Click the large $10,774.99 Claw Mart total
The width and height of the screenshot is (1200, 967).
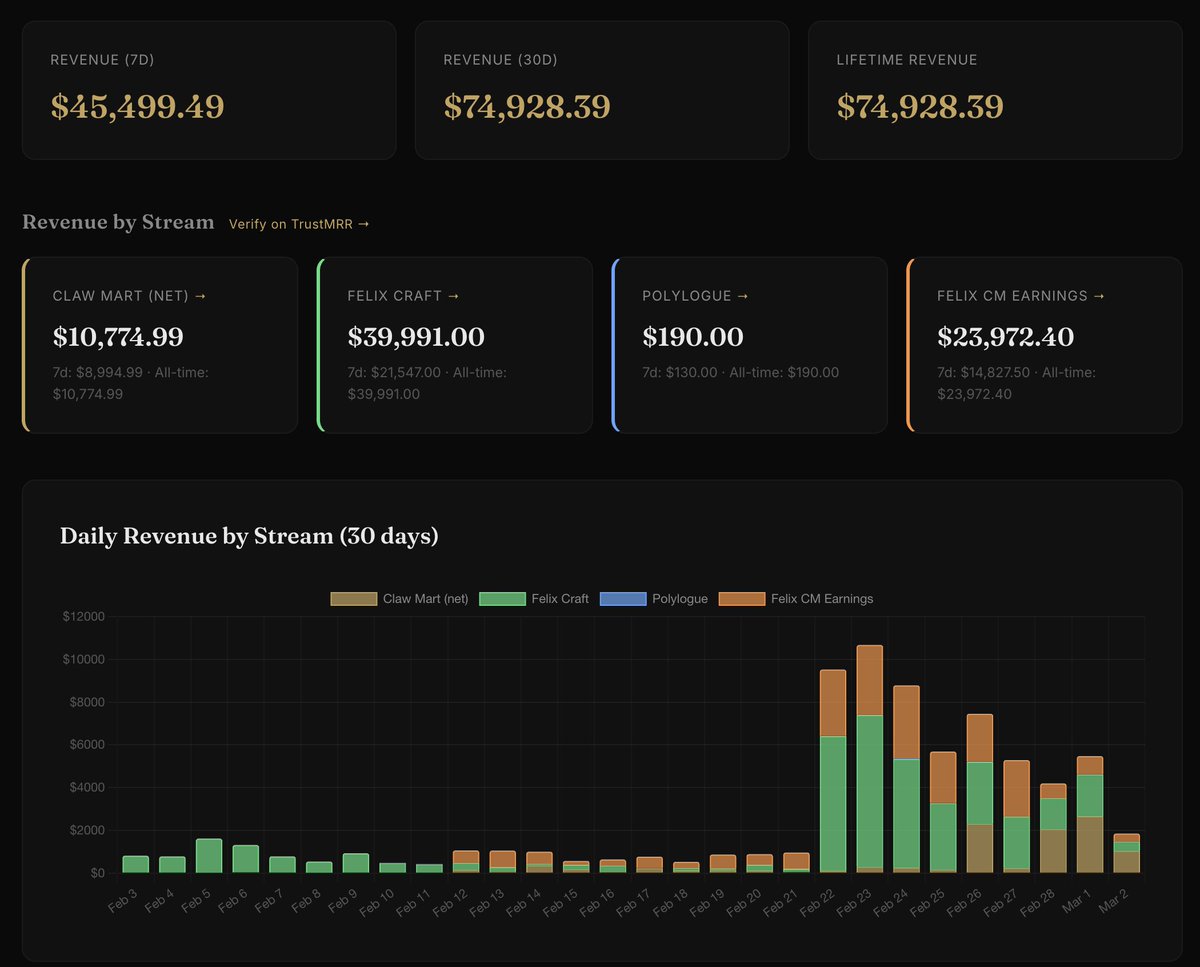pos(118,337)
